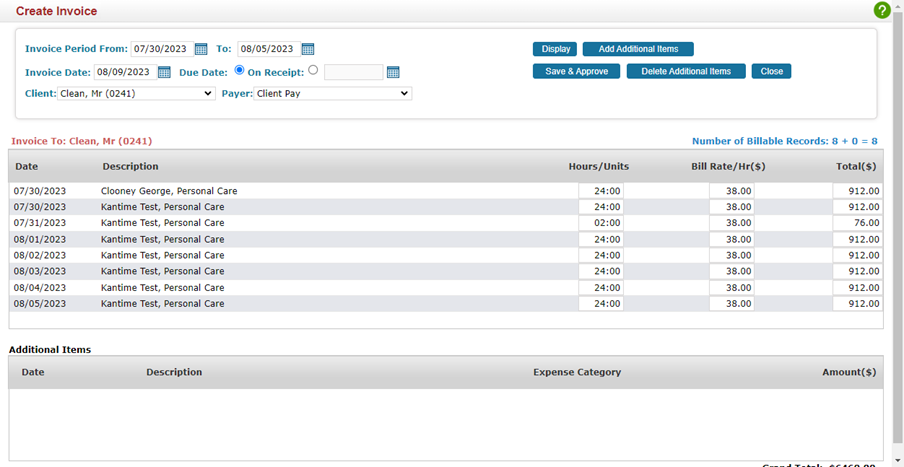Screen dimensions: 904x467
Task: Open calendar picker for Invoice Date
Action: click(x=164, y=72)
